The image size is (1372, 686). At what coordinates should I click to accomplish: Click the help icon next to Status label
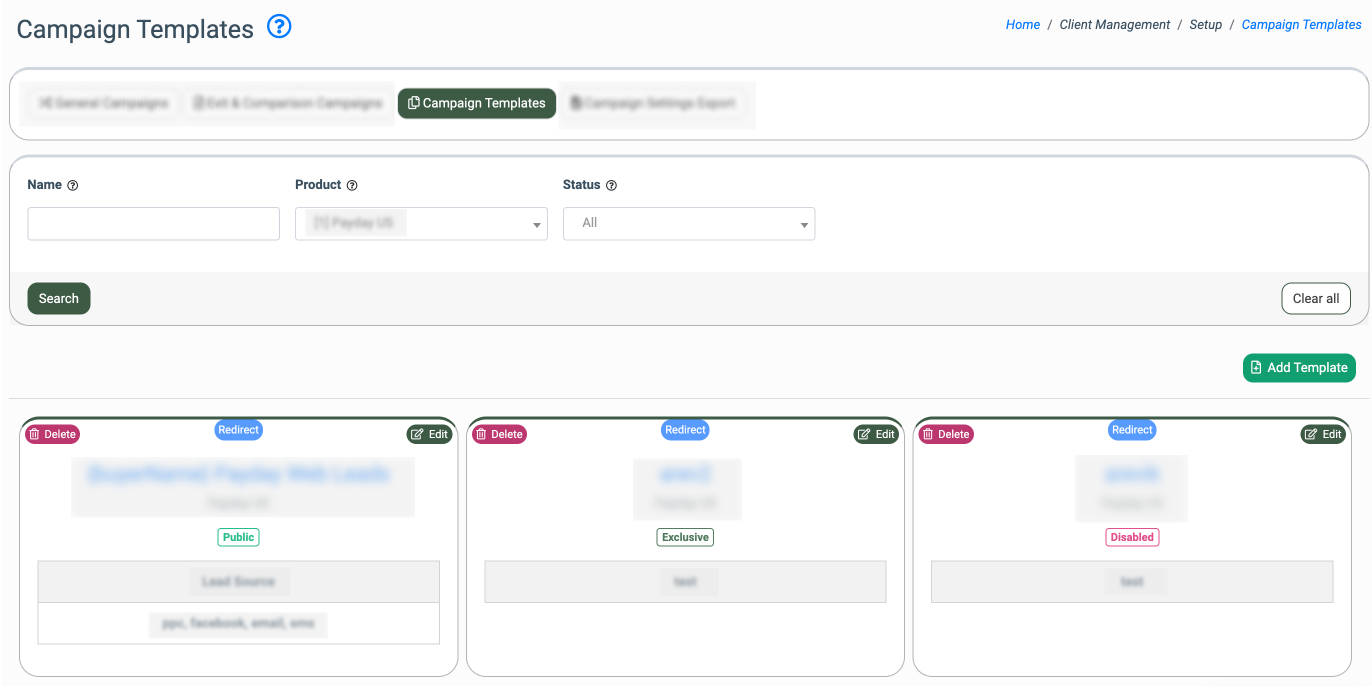[x=611, y=185]
